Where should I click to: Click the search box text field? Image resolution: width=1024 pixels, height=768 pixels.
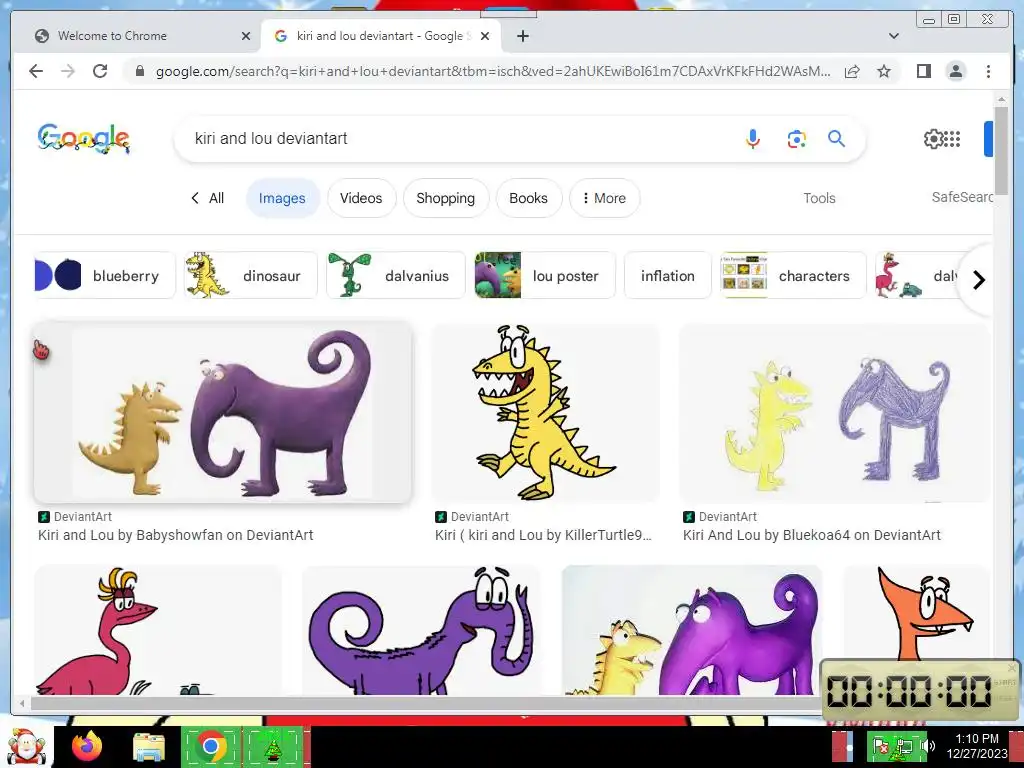pyautogui.click(x=457, y=138)
